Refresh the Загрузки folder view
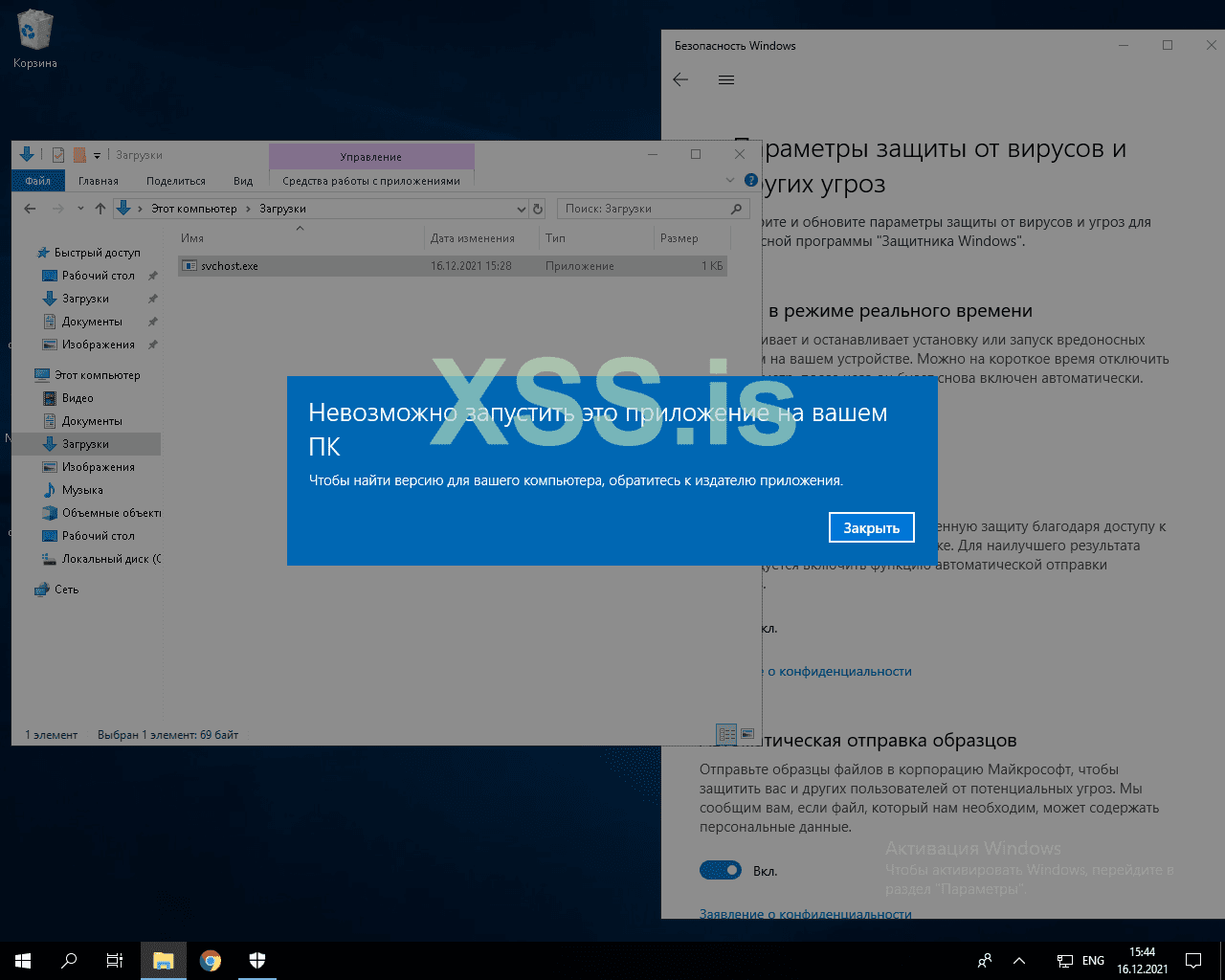The width and height of the screenshot is (1225, 980). coord(538,209)
